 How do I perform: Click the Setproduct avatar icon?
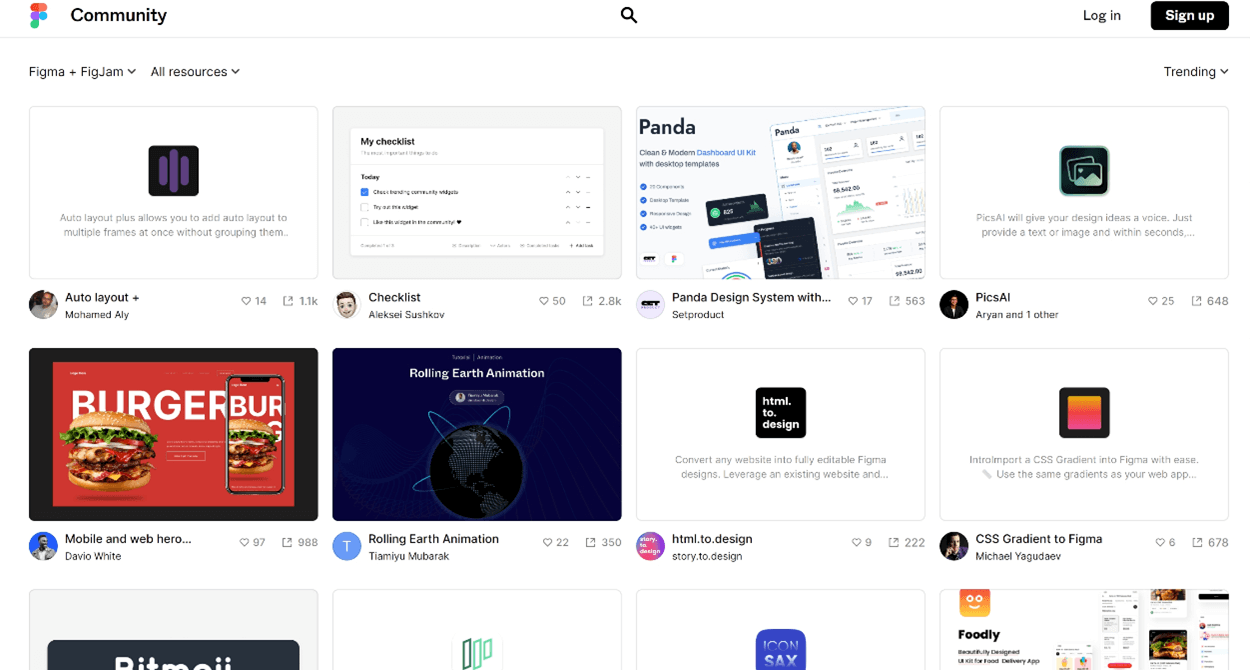point(651,305)
